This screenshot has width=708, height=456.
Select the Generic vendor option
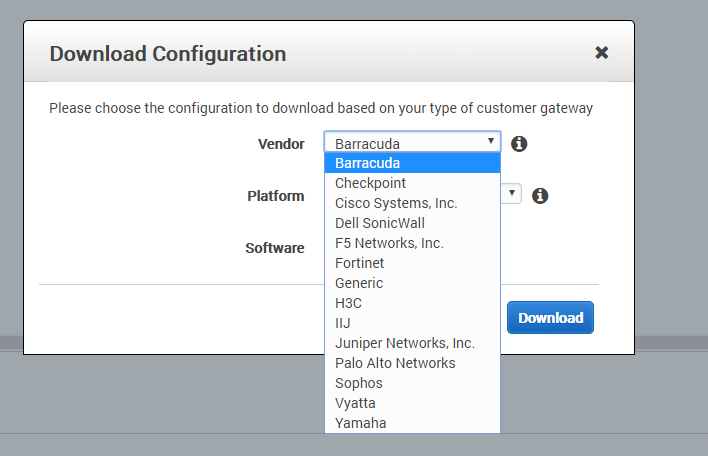coord(412,283)
